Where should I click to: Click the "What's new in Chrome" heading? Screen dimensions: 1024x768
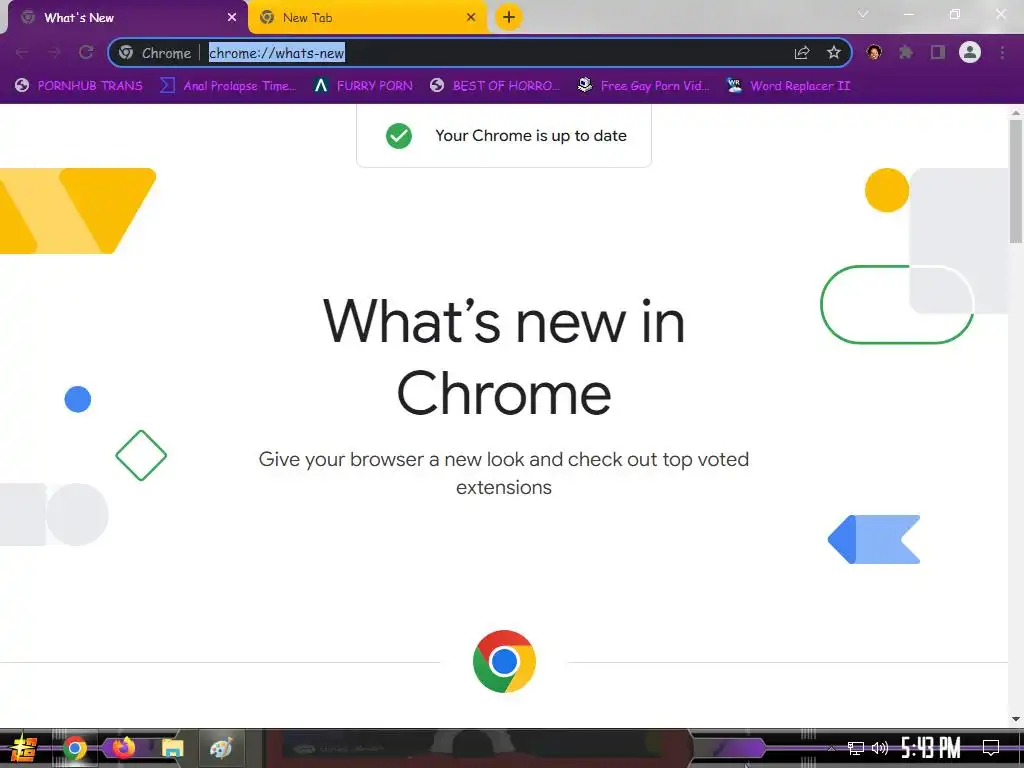[x=504, y=357]
